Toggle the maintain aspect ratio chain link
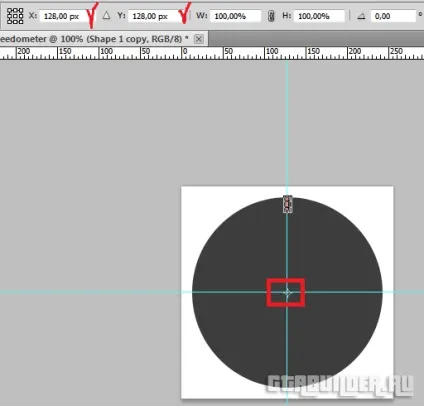424x406 pixels. [x=271, y=16]
